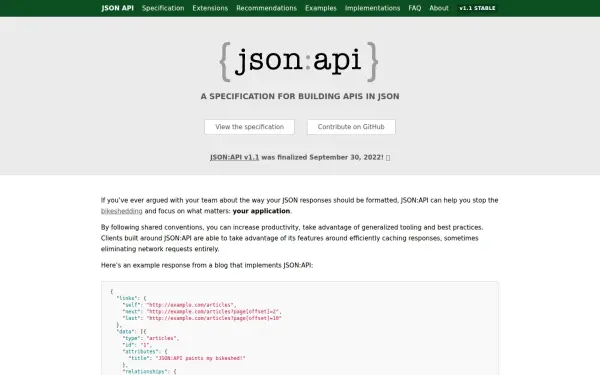The height and width of the screenshot is (375, 600).
Task: Open the Extensions page
Action: pos(210,8)
